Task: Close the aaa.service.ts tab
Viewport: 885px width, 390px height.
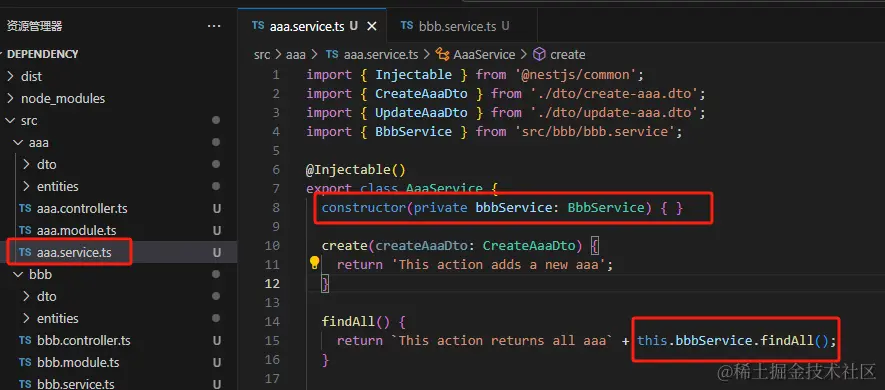Action: tap(372, 26)
